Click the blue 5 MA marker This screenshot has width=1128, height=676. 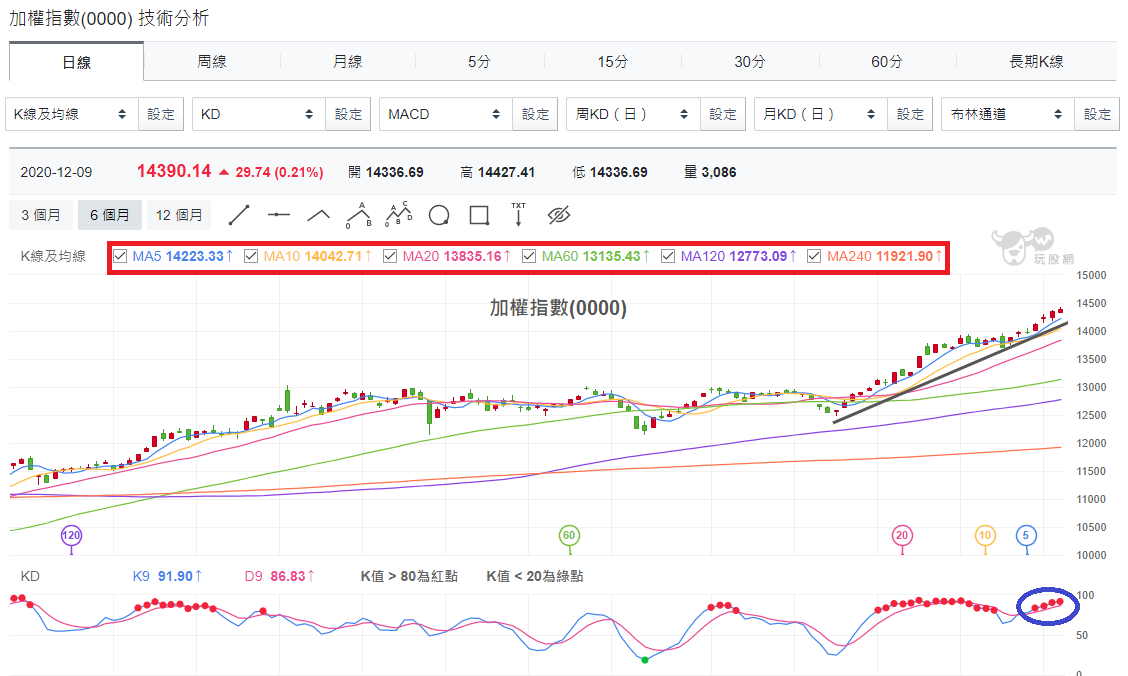click(x=1026, y=535)
